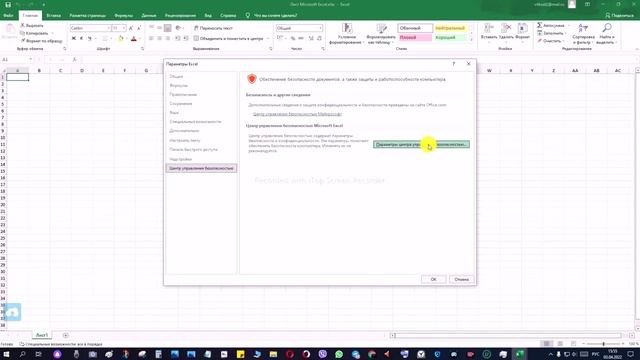The width and height of the screenshot is (640, 360).
Task: Open Trust Center settings button
Action: pyautogui.click(x=421, y=144)
